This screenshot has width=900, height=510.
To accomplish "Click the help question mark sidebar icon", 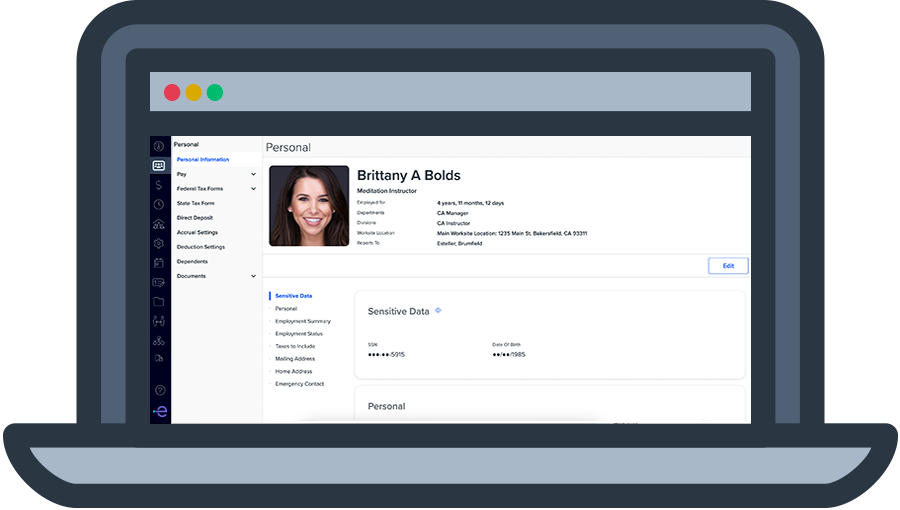I will pyautogui.click(x=159, y=390).
